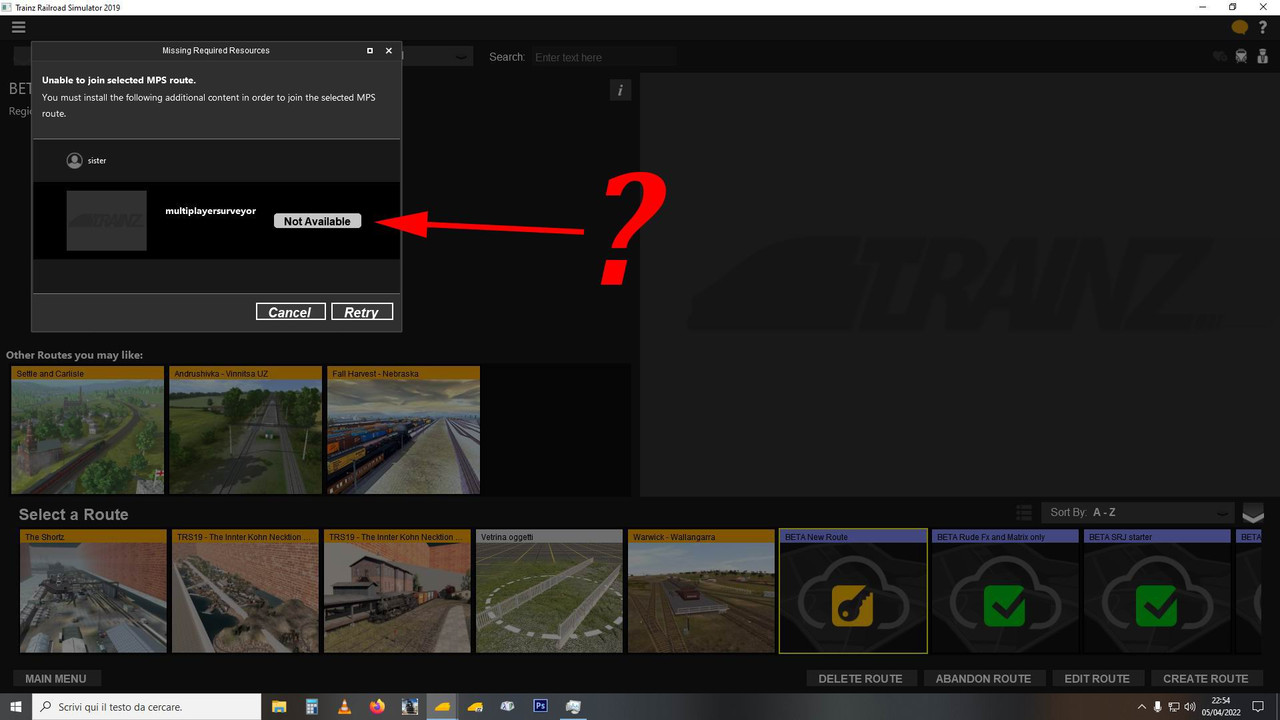Close the Missing Required Resources dialog
1280x720 pixels.
(x=389, y=50)
